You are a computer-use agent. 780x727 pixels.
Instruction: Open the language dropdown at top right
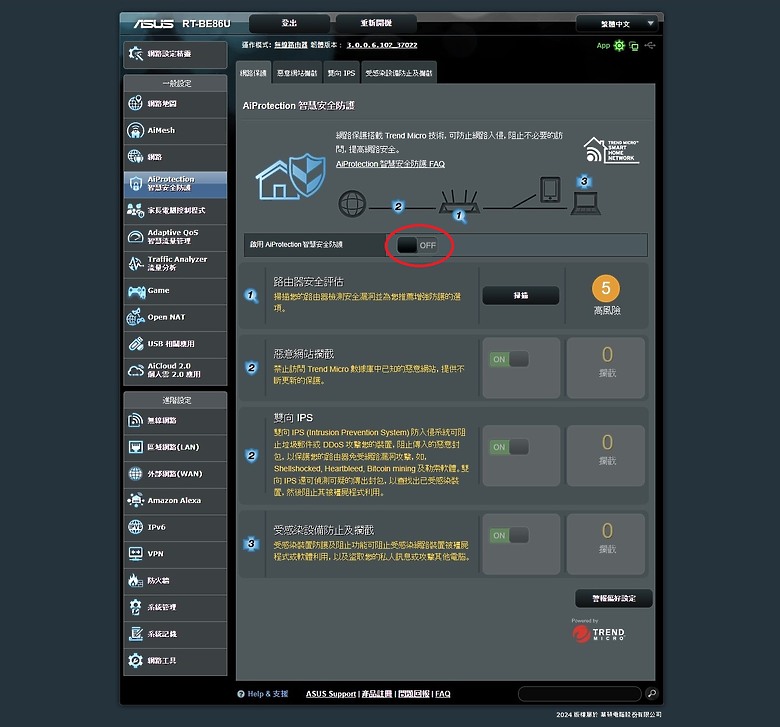coord(617,24)
